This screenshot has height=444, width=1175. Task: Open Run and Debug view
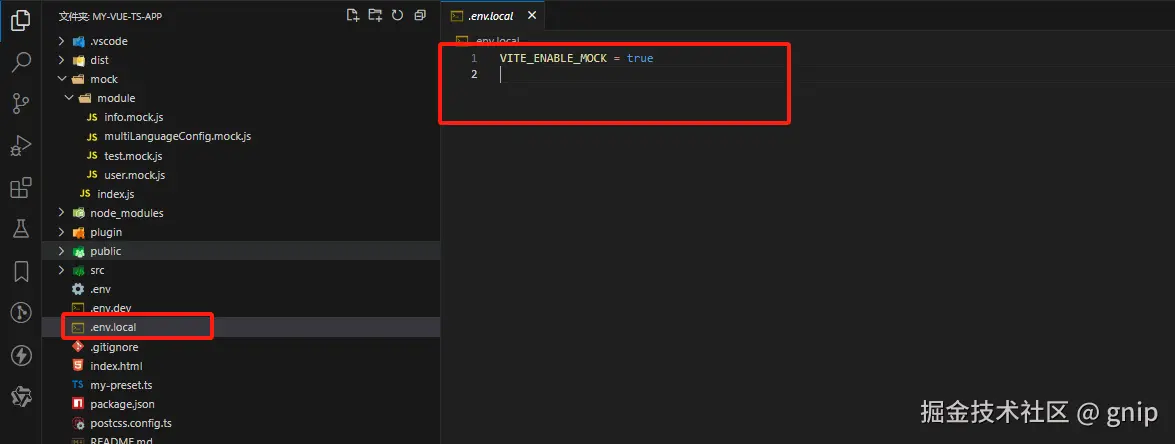pyautogui.click(x=21, y=145)
